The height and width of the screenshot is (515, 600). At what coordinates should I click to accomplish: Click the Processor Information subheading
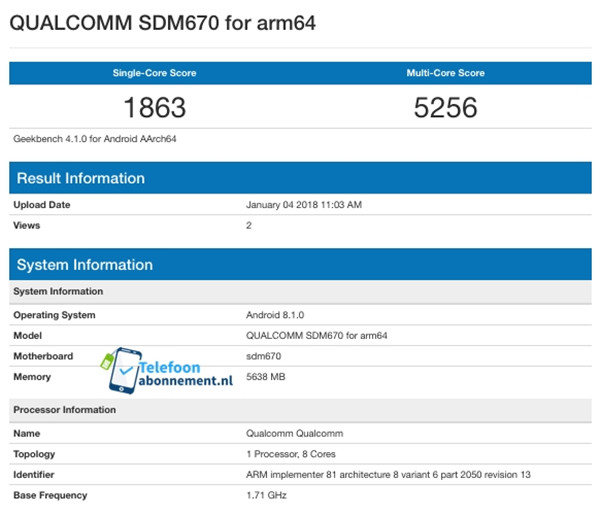coord(64,410)
